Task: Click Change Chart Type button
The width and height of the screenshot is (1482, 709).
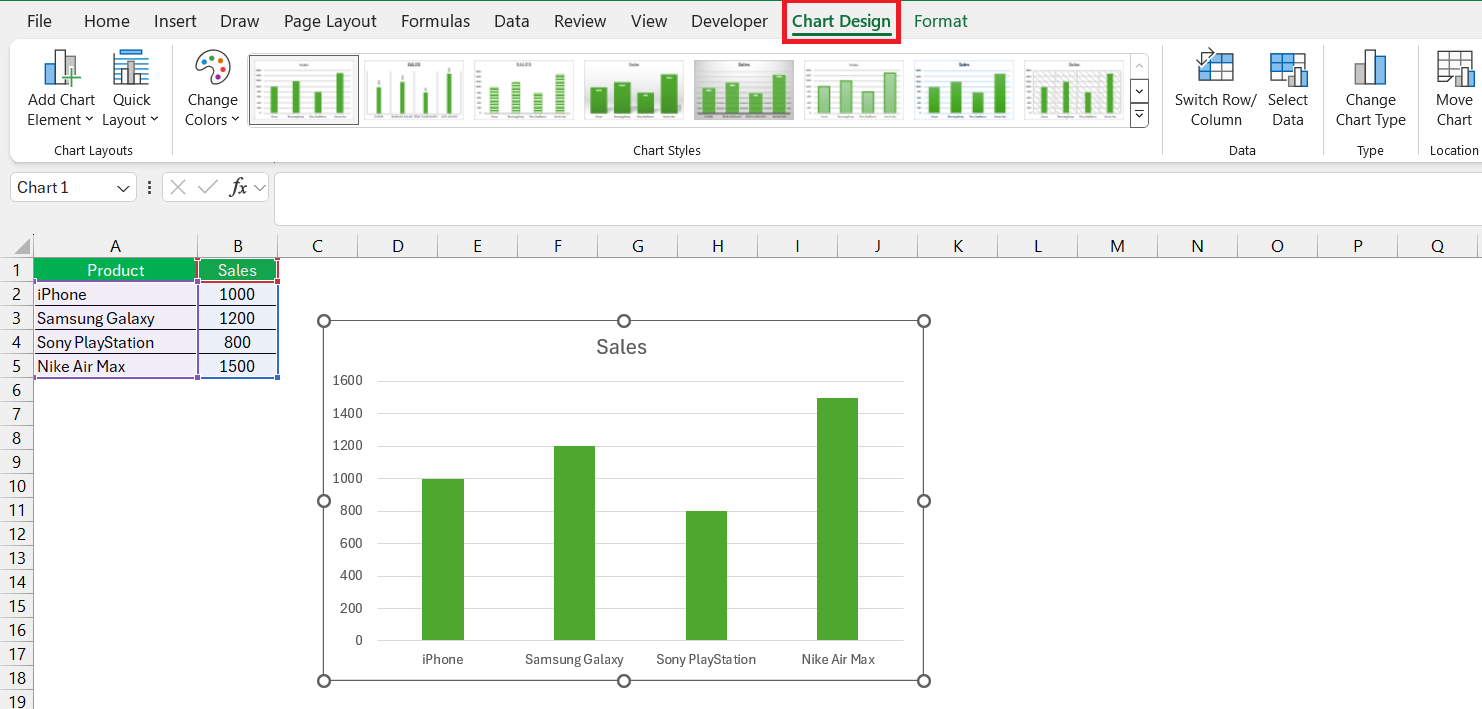Action: tap(1370, 90)
